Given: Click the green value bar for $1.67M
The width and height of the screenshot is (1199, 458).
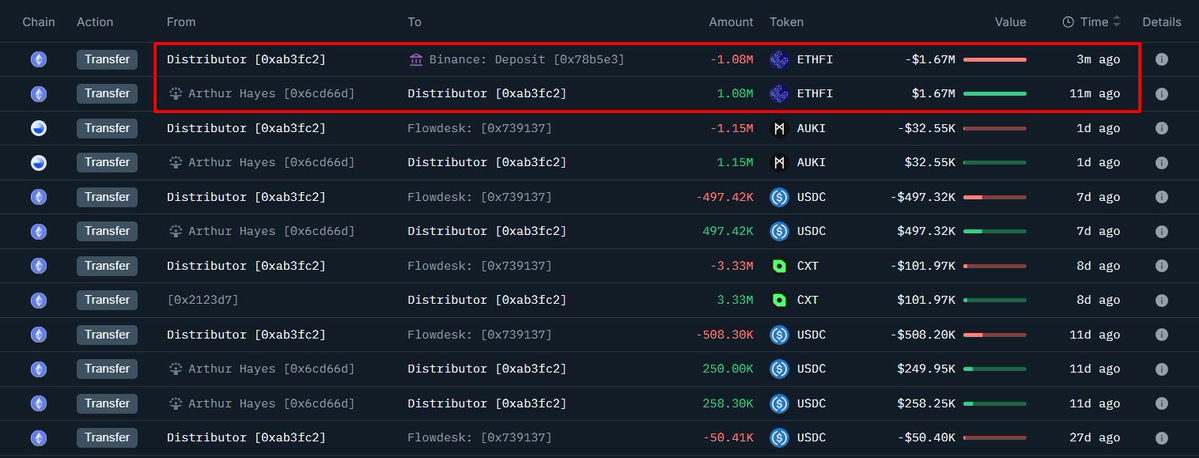Looking at the screenshot, I should click(995, 93).
